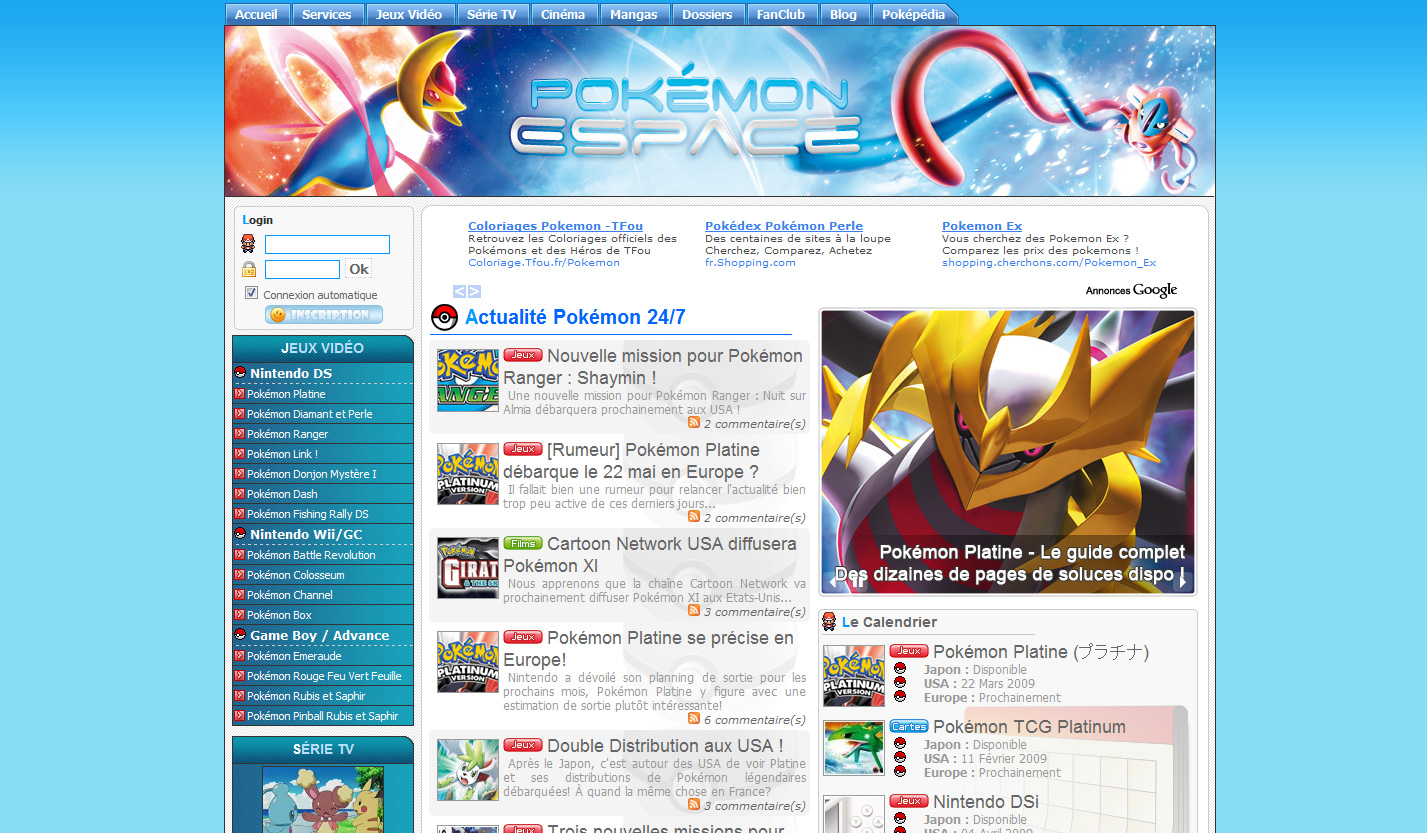Open the Coloriages Pokemon -TFou ad link
The image size is (1427, 833).
coord(556,226)
